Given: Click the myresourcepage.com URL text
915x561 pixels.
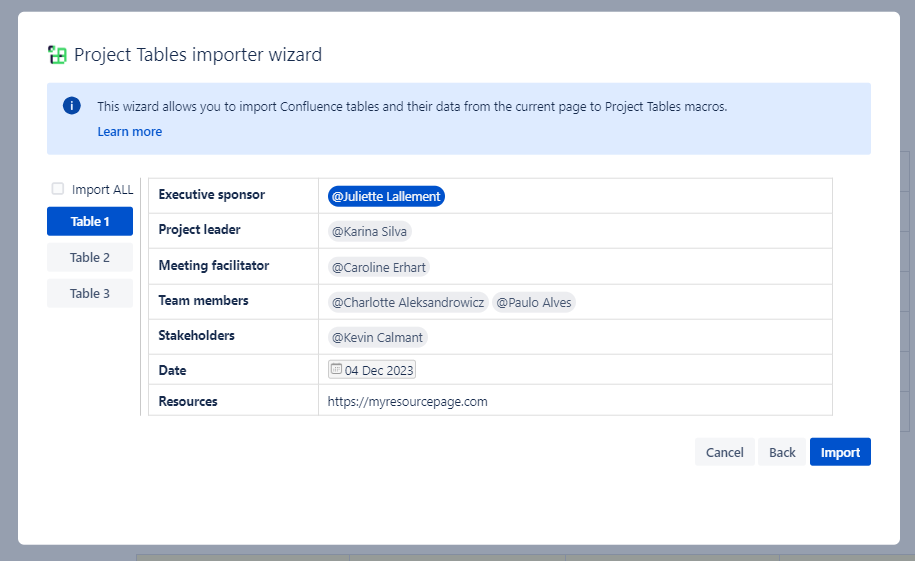Looking at the screenshot, I should pyautogui.click(x=407, y=402).
